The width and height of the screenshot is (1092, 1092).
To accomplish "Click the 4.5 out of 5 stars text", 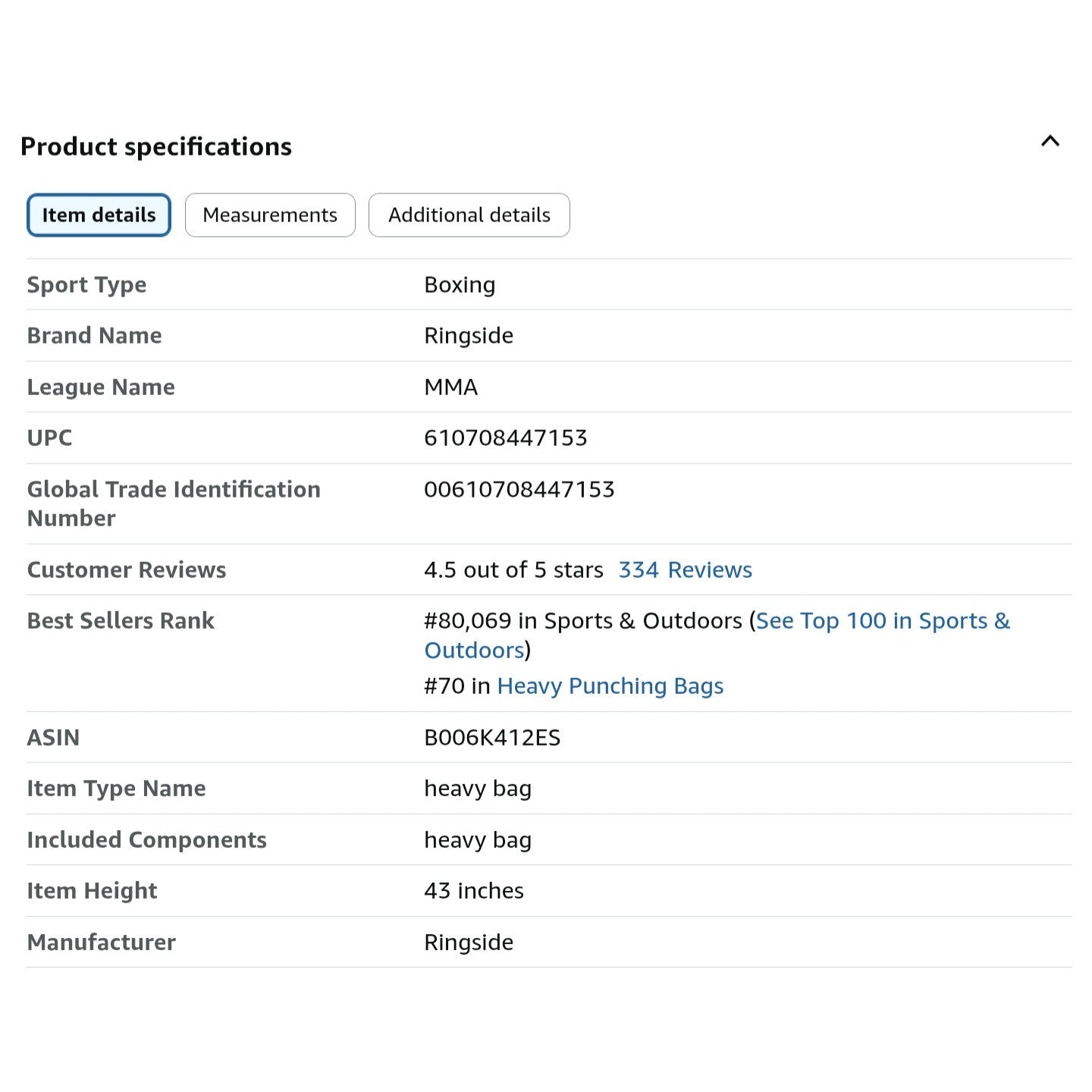I will pyautogui.click(x=513, y=570).
